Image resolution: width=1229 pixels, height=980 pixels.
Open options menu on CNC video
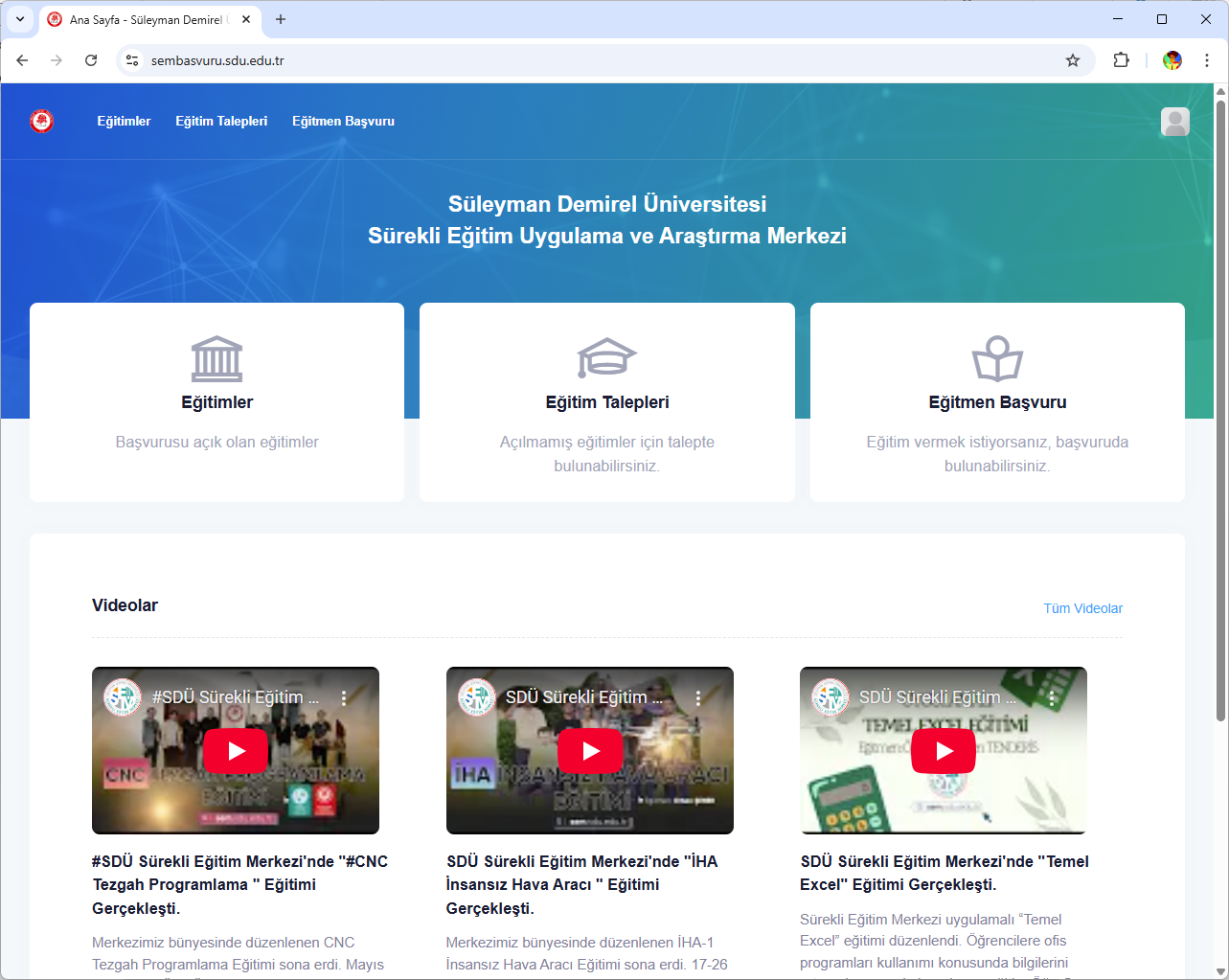(x=344, y=698)
